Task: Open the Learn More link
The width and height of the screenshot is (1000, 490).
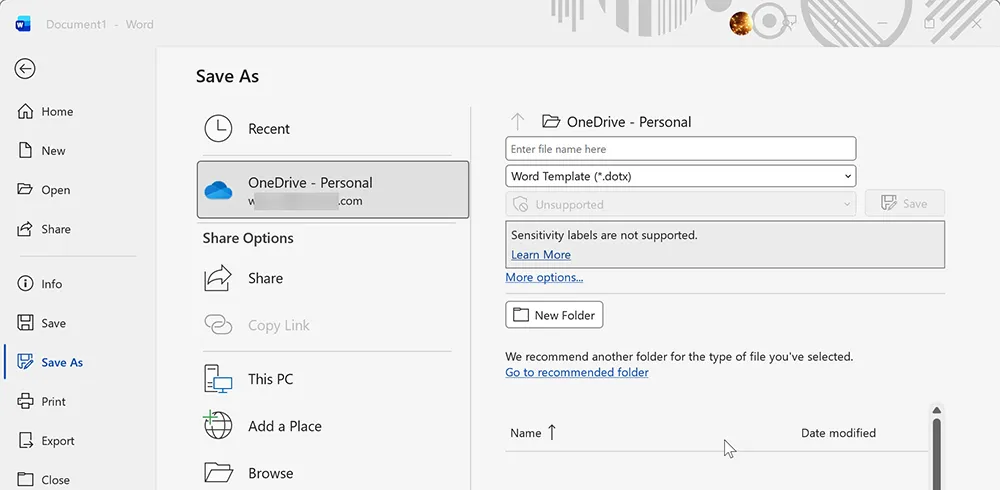Action: [541, 255]
